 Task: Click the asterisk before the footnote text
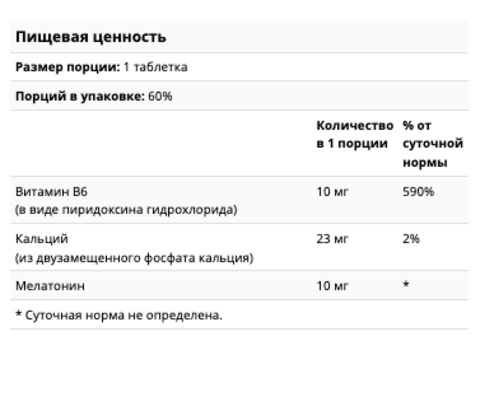(x=19, y=313)
